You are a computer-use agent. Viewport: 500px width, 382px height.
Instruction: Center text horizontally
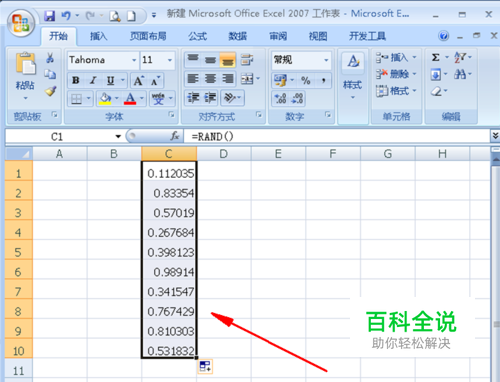(x=210, y=79)
